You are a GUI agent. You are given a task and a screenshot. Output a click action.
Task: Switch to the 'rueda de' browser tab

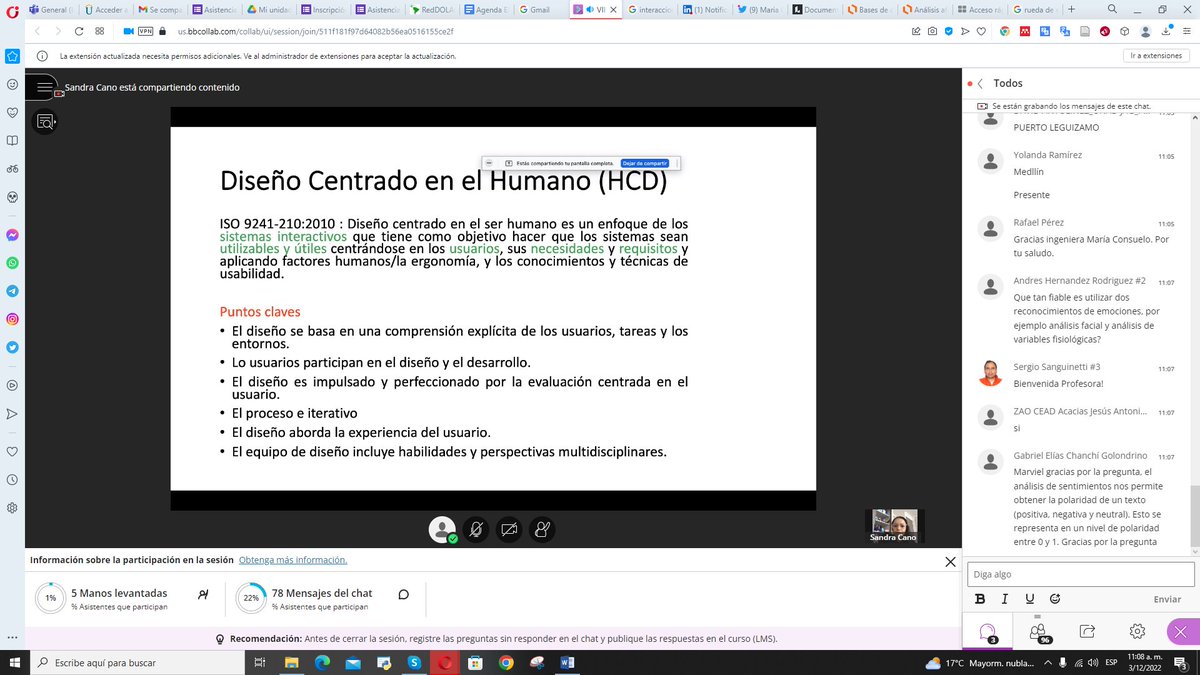(1033, 9)
